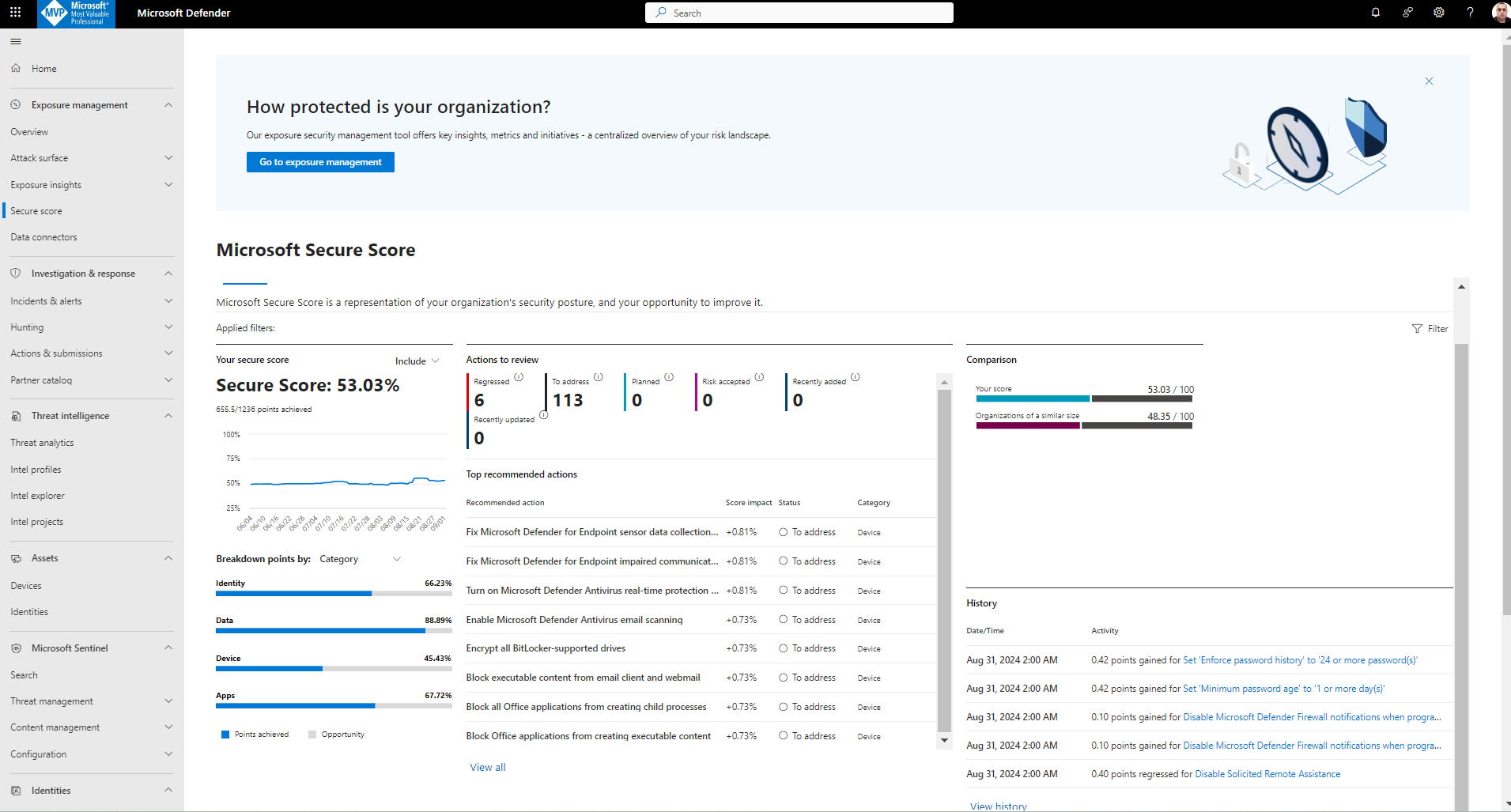Click the Threat intelligence shield icon in sidebar
This screenshot has height=812, width=1511.
(x=16, y=415)
